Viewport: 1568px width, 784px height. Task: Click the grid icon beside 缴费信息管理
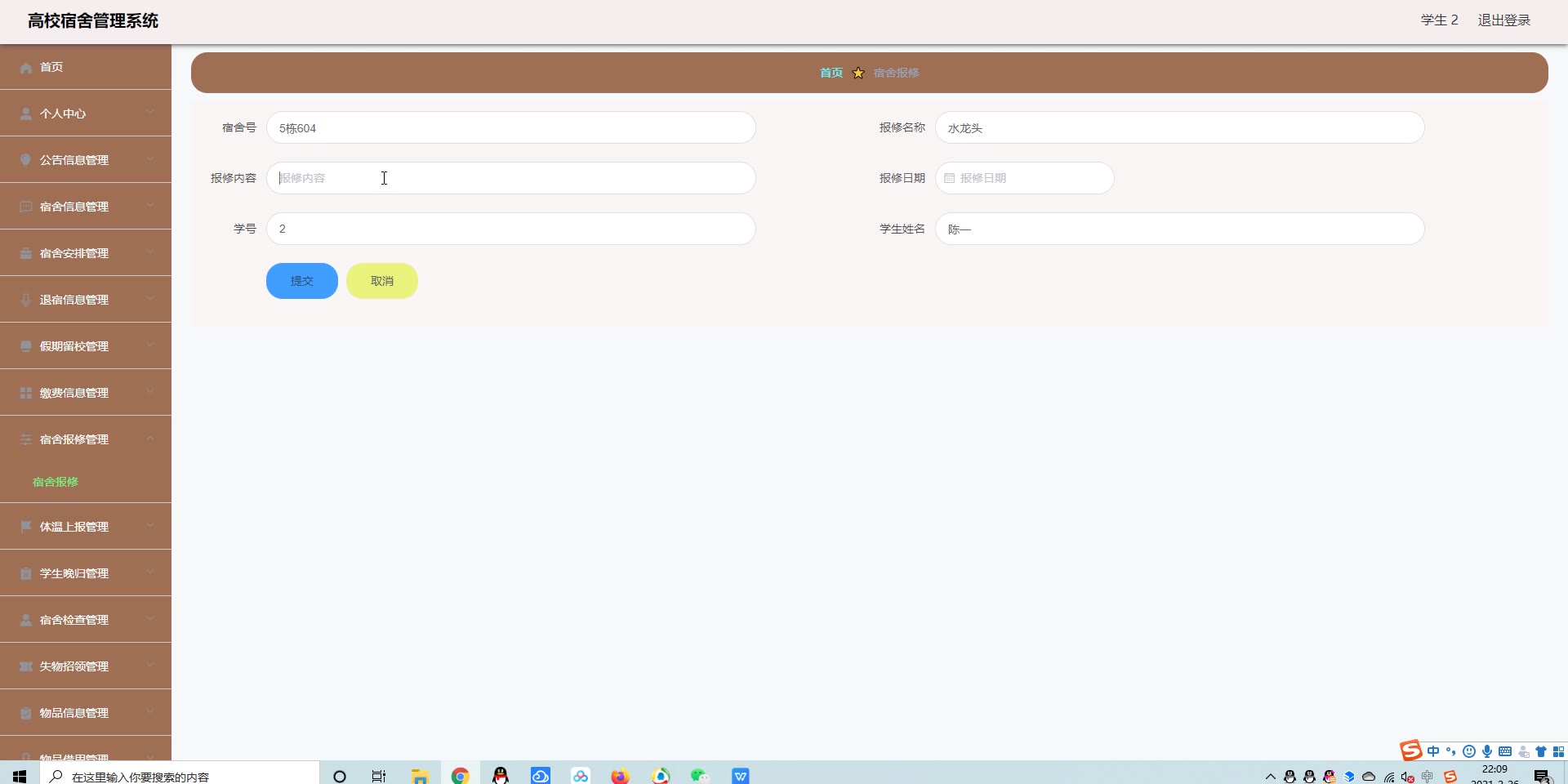[26, 394]
